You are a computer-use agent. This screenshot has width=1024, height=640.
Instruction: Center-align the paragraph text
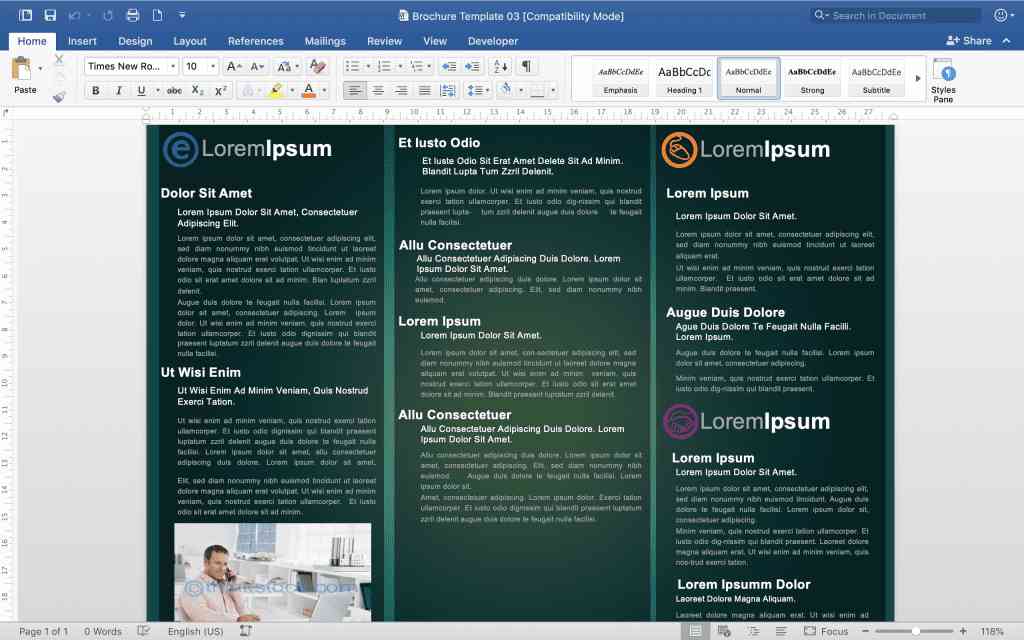point(378,90)
